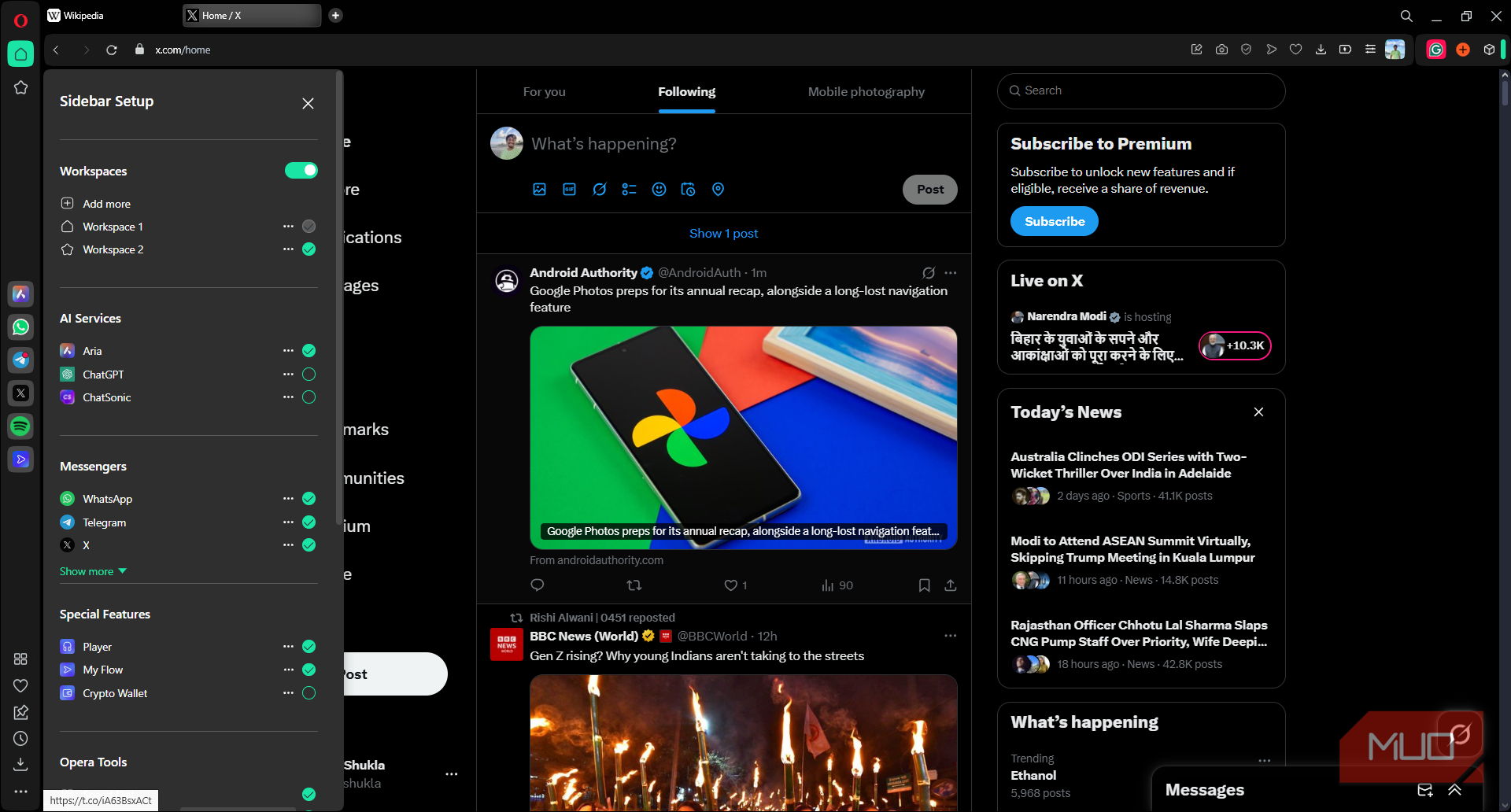This screenshot has height=812, width=1511.
Task: Expand Show more under Messengers
Action: [x=93, y=571]
